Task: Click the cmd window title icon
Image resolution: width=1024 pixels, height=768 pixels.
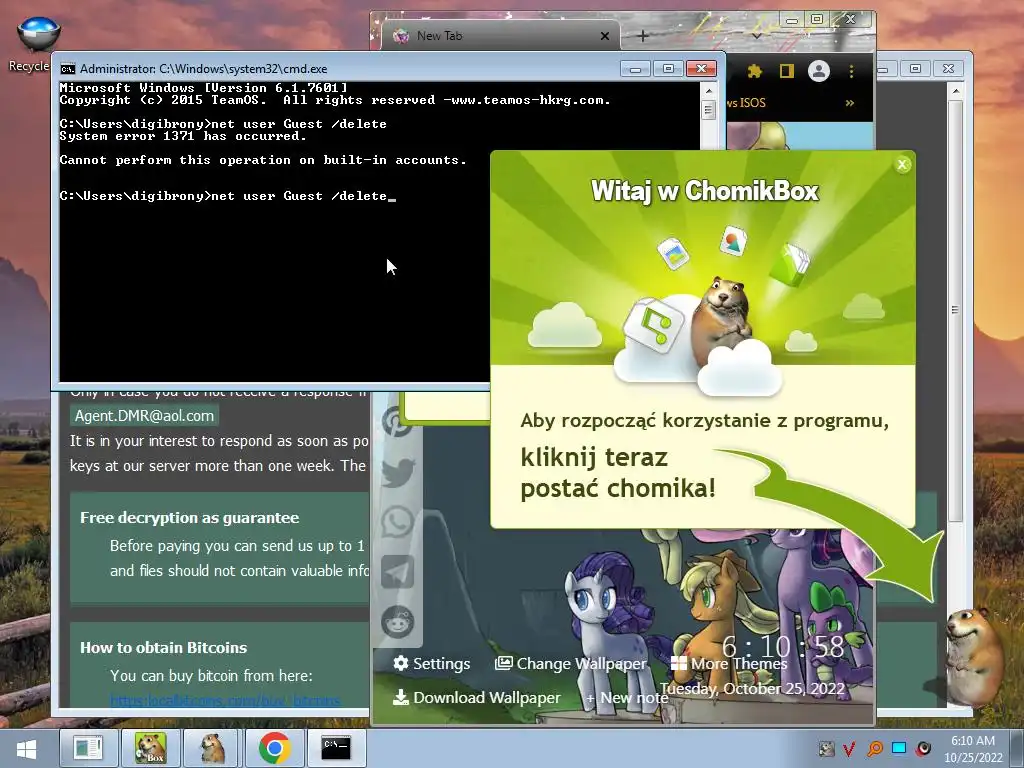Action: (x=67, y=69)
